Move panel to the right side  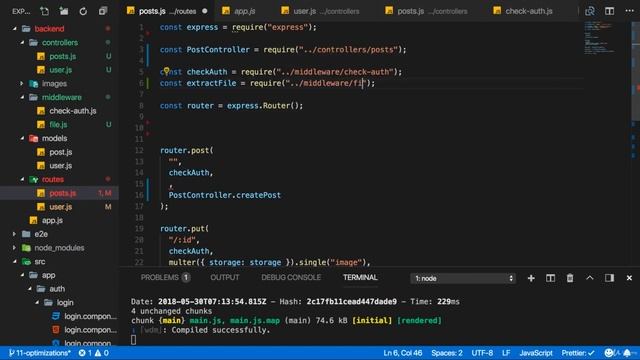[x=609, y=278]
